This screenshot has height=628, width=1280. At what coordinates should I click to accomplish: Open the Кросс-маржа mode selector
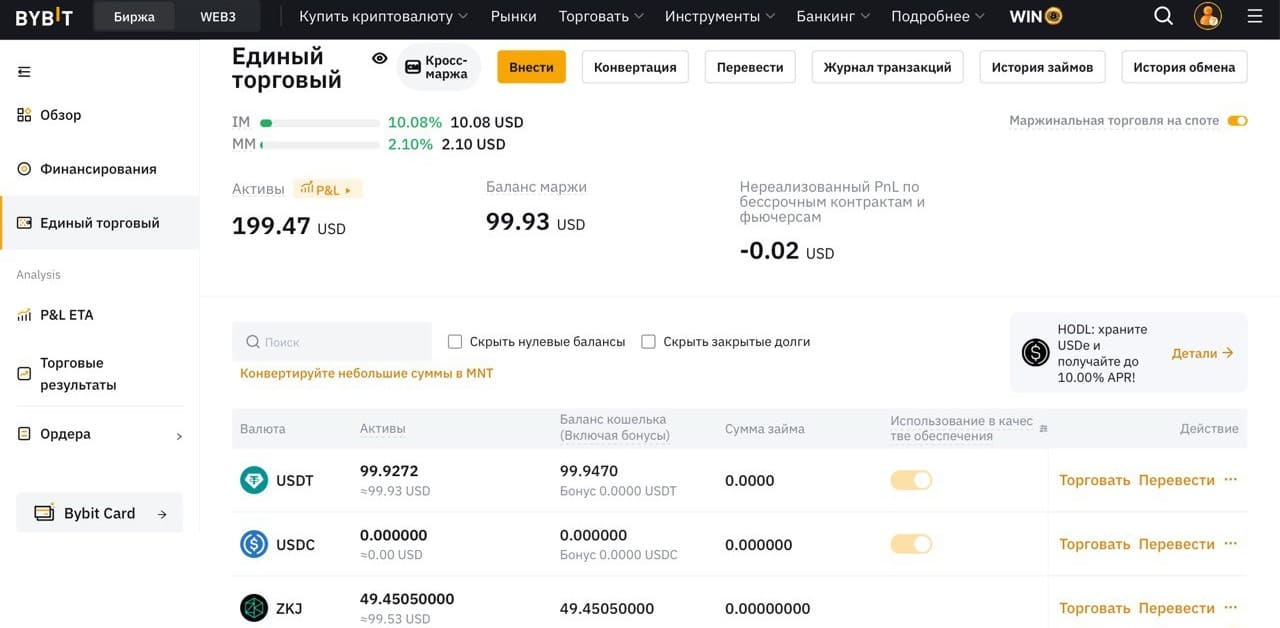pyautogui.click(x=438, y=67)
